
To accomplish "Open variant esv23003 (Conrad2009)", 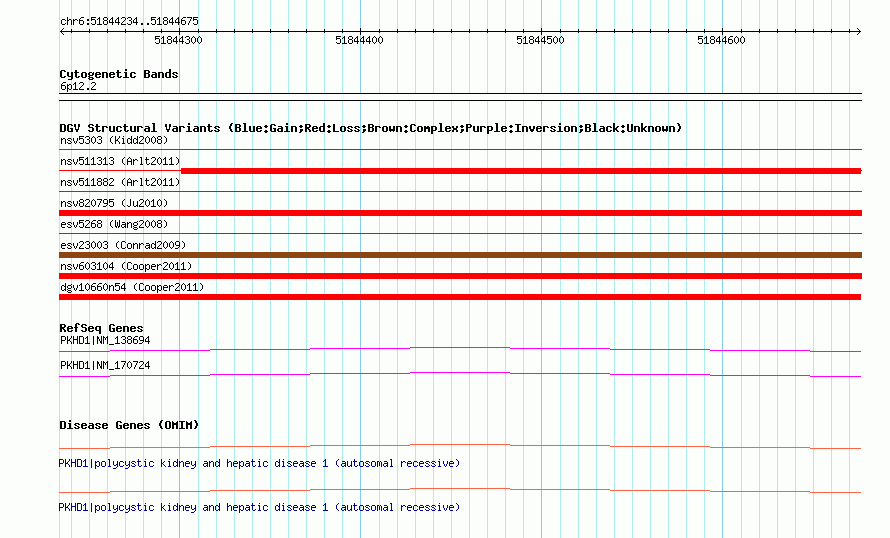I will pos(123,245).
